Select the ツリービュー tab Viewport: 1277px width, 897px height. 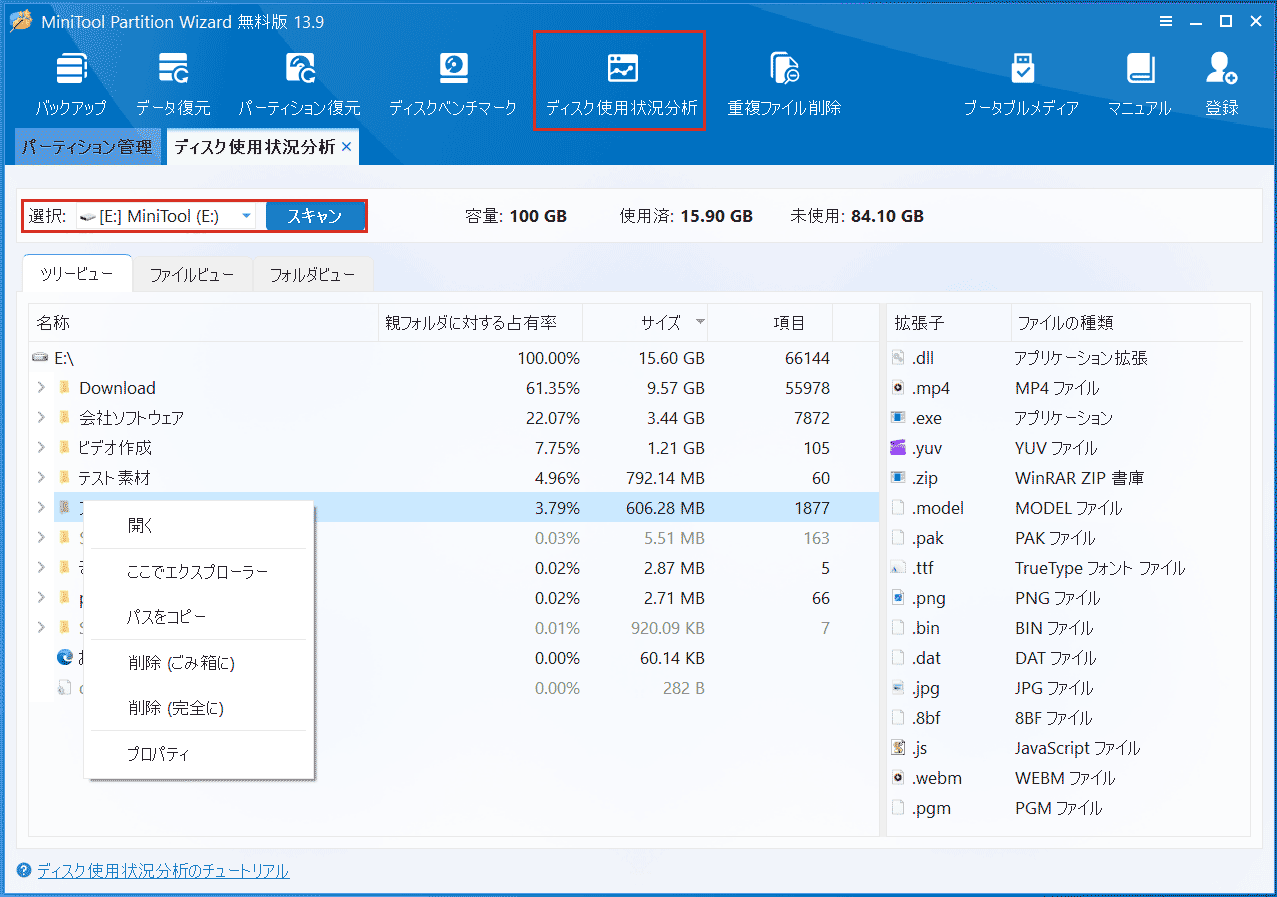[77, 274]
